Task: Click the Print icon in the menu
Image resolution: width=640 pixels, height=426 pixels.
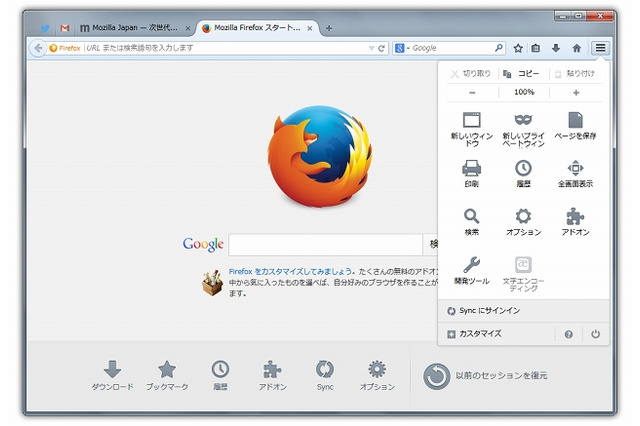Action: pos(472,168)
